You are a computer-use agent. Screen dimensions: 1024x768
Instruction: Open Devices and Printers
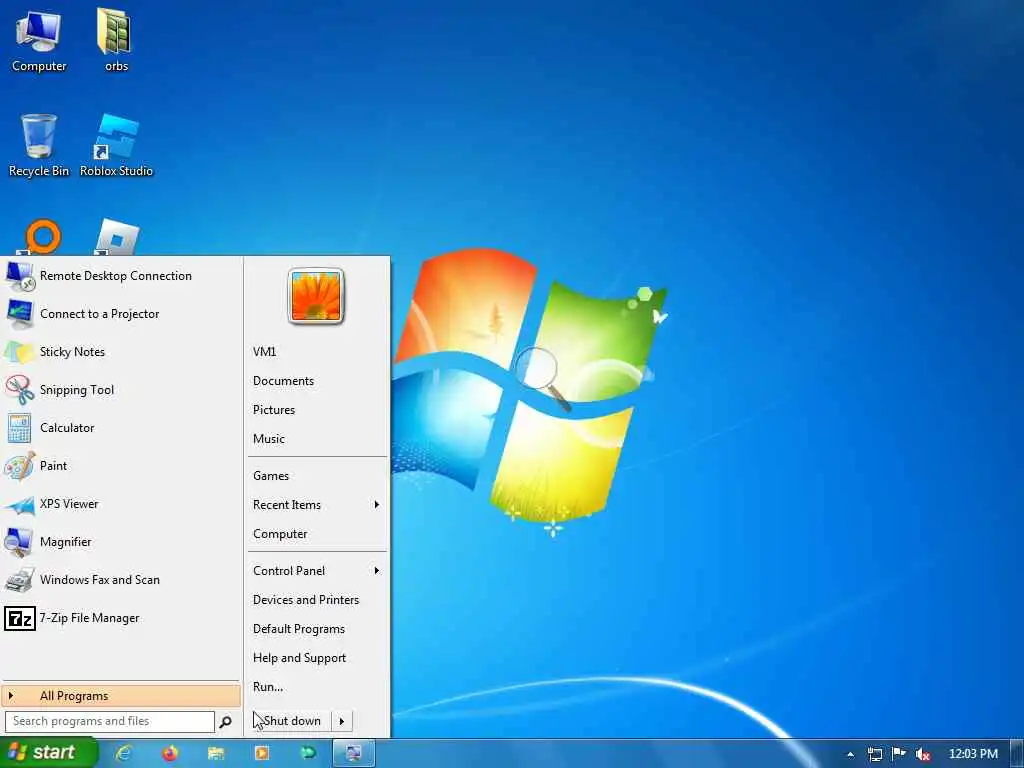pyautogui.click(x=306, y=600)
